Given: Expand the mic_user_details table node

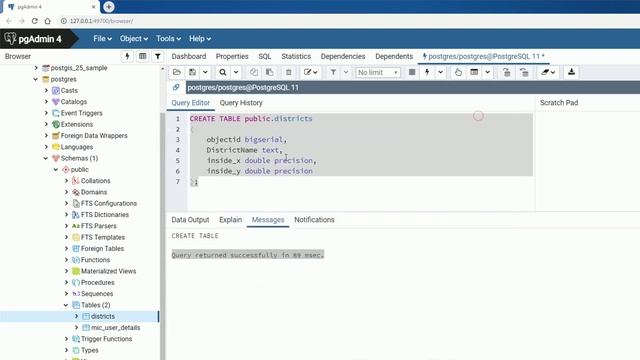Looking at the screenshot, I should [x=76, y=328].
